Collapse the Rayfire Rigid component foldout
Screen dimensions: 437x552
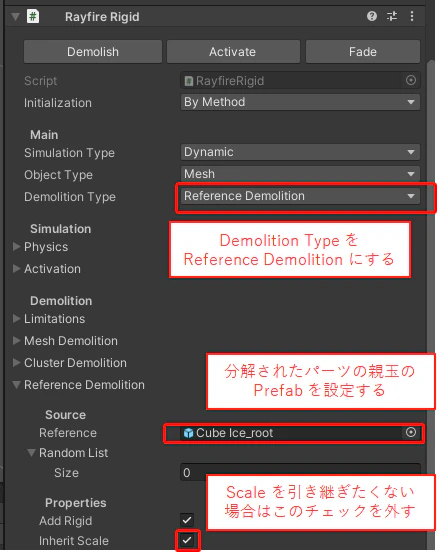[15, 17]
